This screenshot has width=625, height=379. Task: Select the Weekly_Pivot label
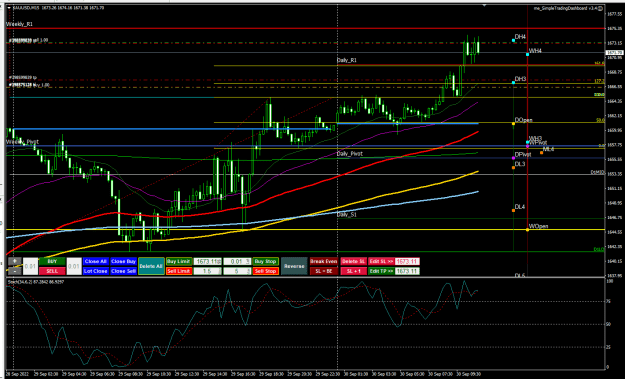tap(22, 142)
